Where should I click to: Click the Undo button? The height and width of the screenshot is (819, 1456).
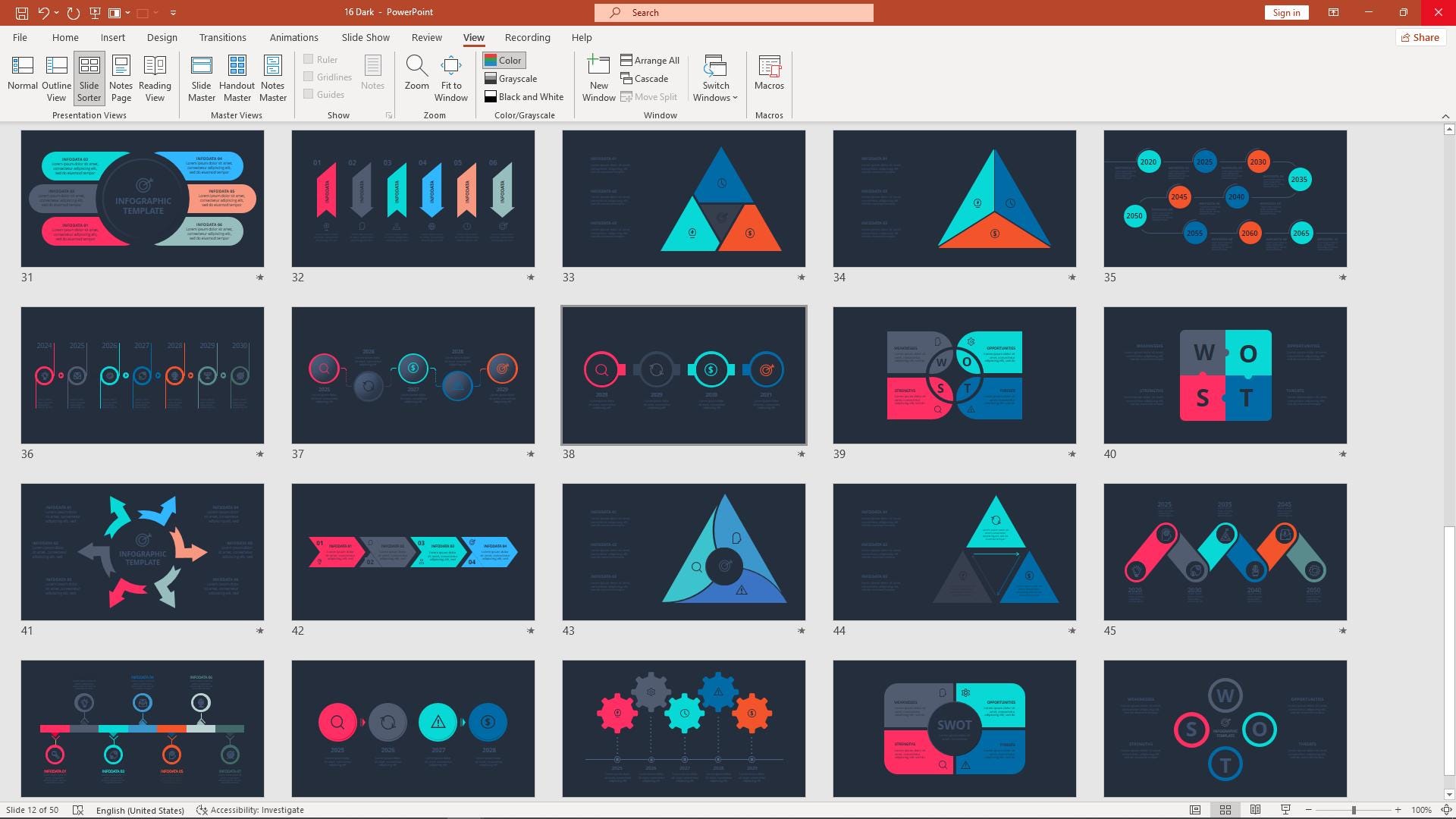(43, 13)
